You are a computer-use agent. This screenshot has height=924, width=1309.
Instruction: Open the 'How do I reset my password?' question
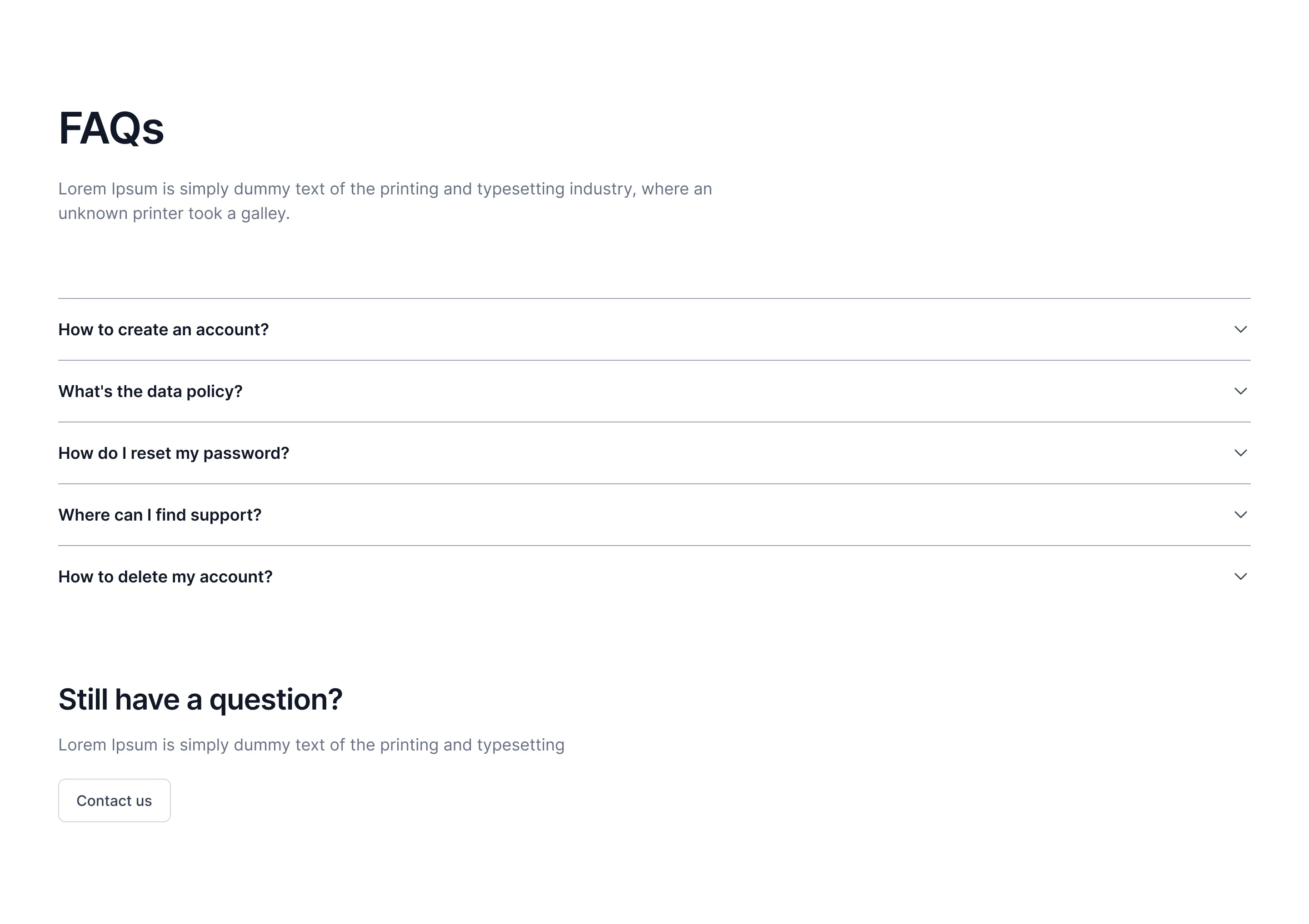click(x=174, y=453)
